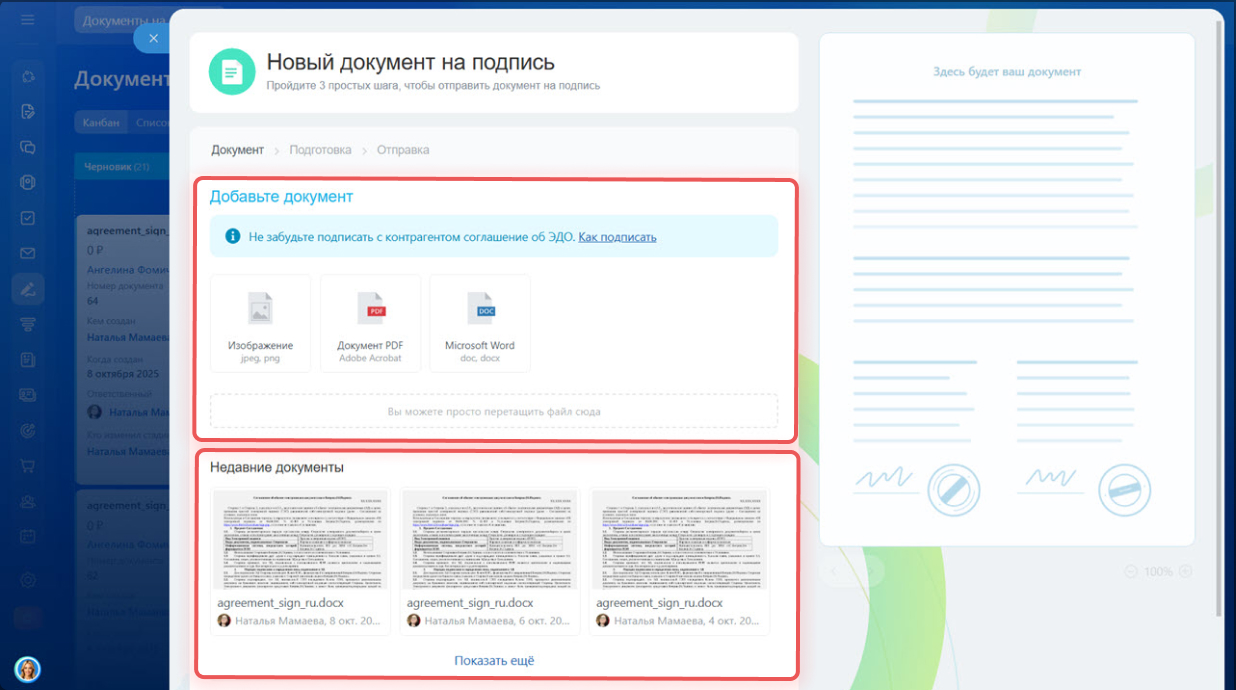1236x690 pixels.
Task: Pick the Microsoft Word doc upload option
Action: (x=479, y=323)
